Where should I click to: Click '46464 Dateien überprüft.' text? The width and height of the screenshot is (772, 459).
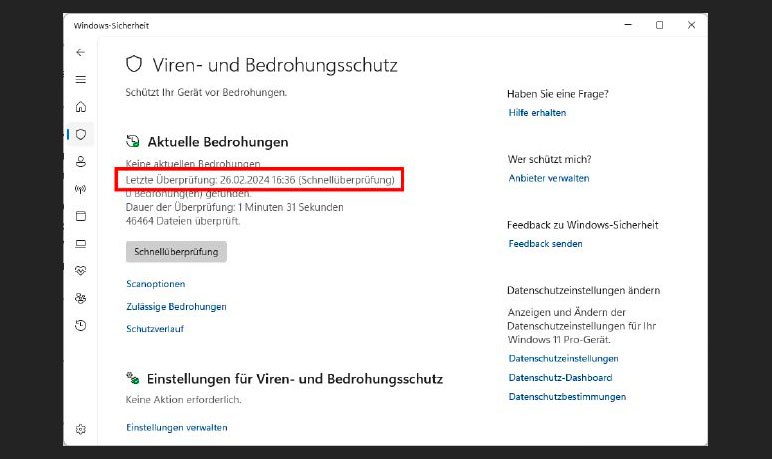[x=183, y=221]
